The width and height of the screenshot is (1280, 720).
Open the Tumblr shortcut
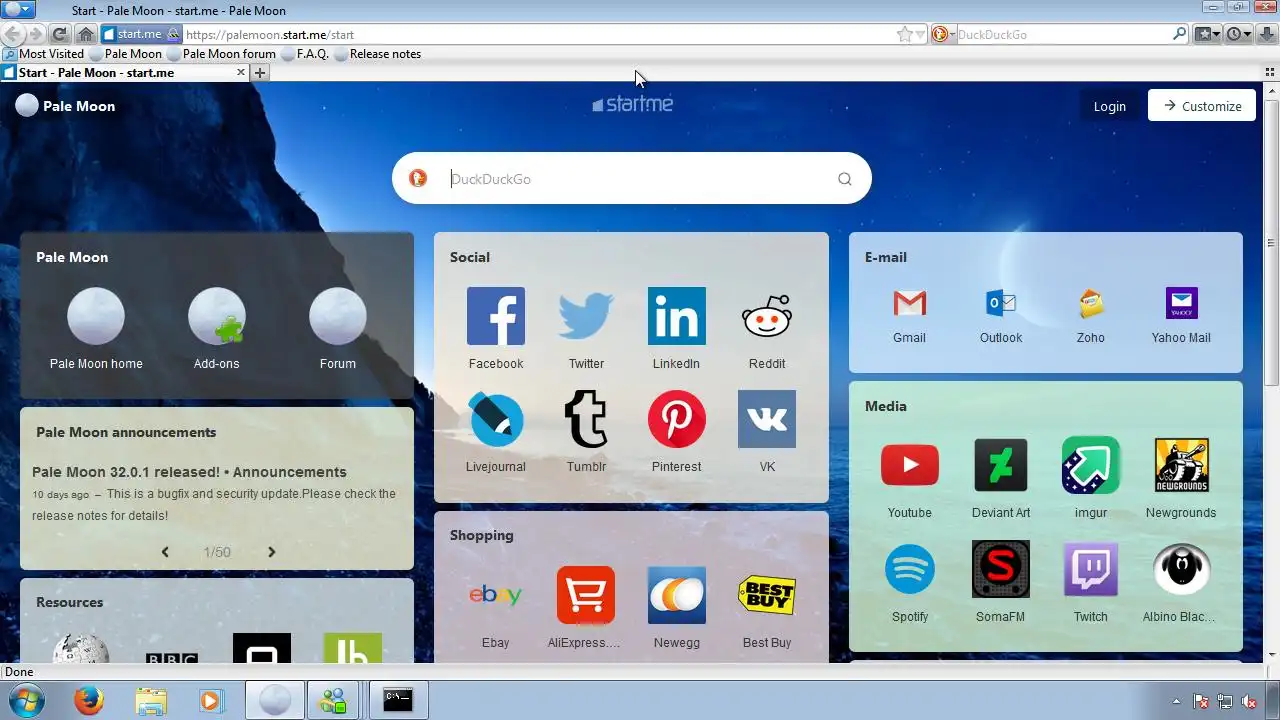click(x=586, y=419)
